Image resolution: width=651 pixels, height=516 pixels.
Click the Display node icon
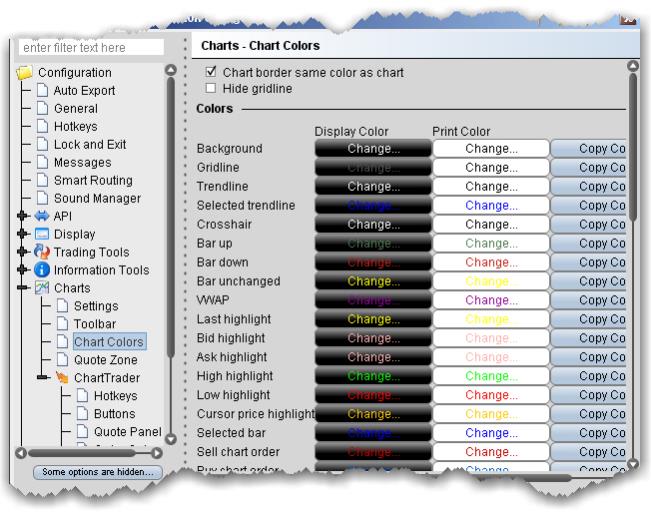click(x=42, y=234)
